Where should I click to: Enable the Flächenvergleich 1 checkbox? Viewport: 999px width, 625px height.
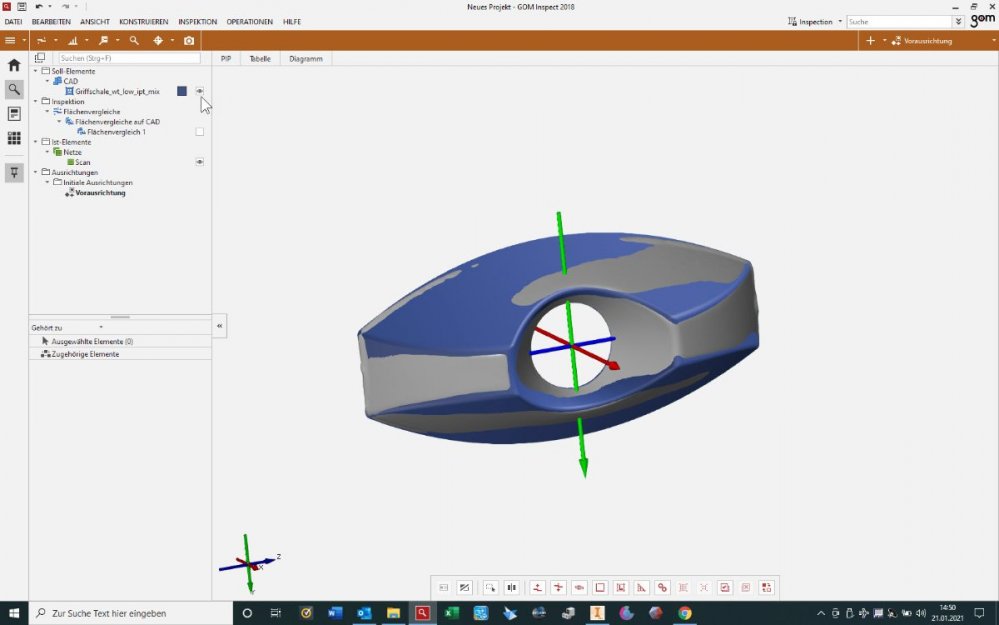coord(200,132)
